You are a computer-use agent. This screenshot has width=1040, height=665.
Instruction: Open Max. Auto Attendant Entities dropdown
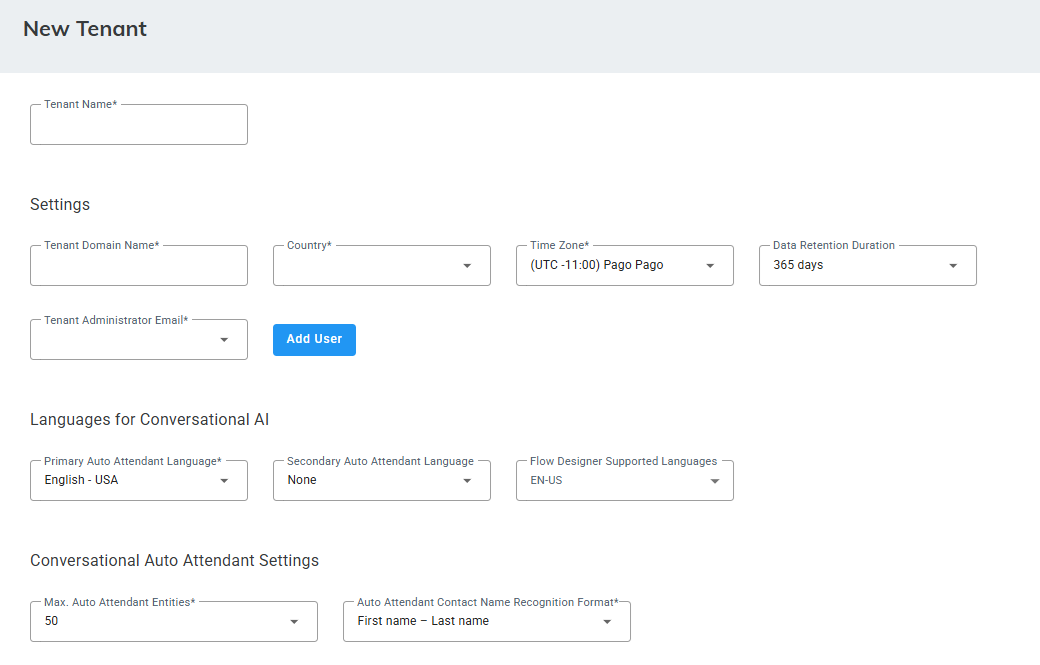[x=160, y=621]
